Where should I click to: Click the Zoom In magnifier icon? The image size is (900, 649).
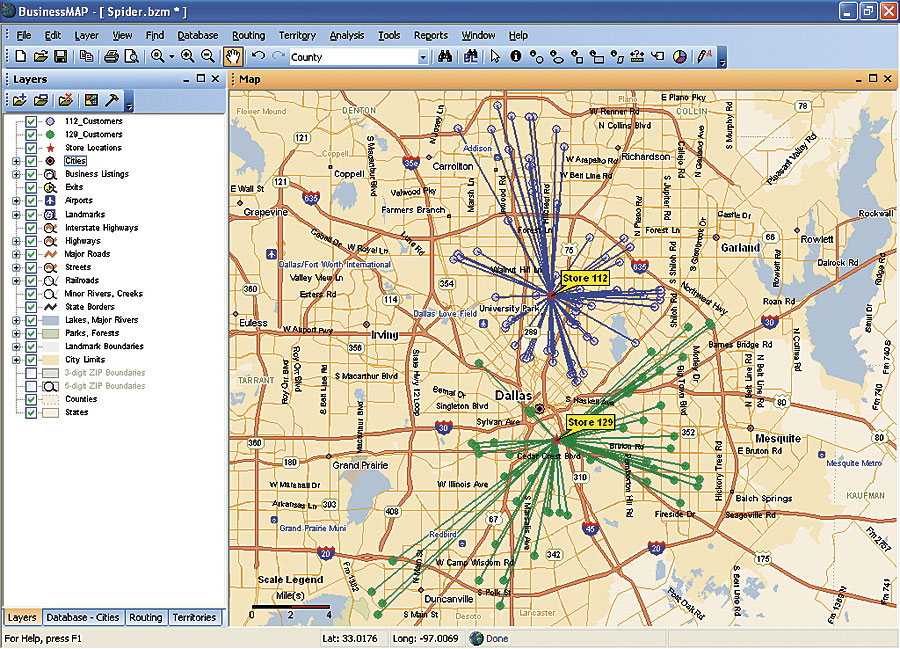(187, 57)
